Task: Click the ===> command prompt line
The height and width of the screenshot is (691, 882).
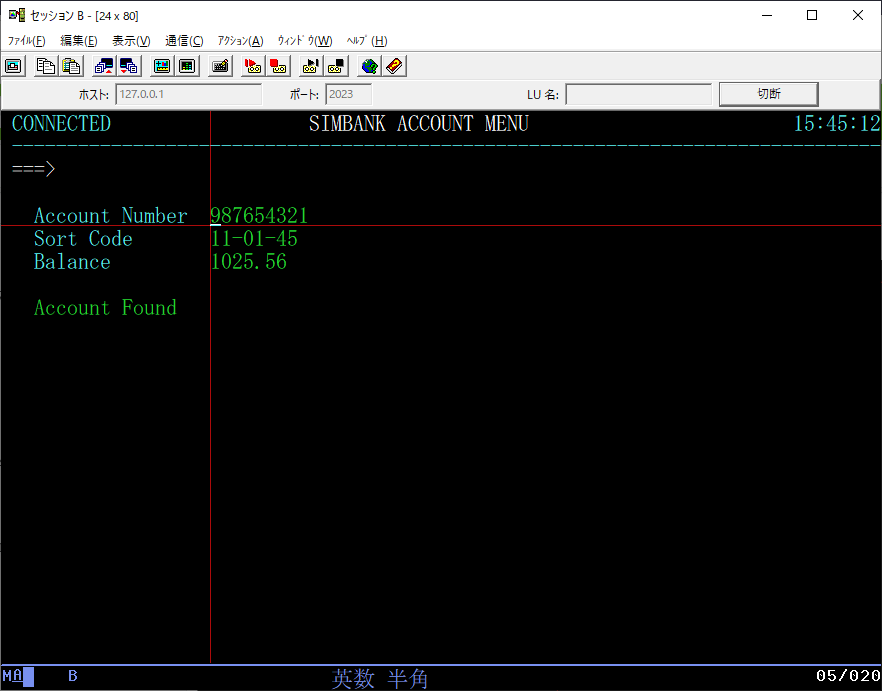Action: pyautogui.click(x=34, y=169)
